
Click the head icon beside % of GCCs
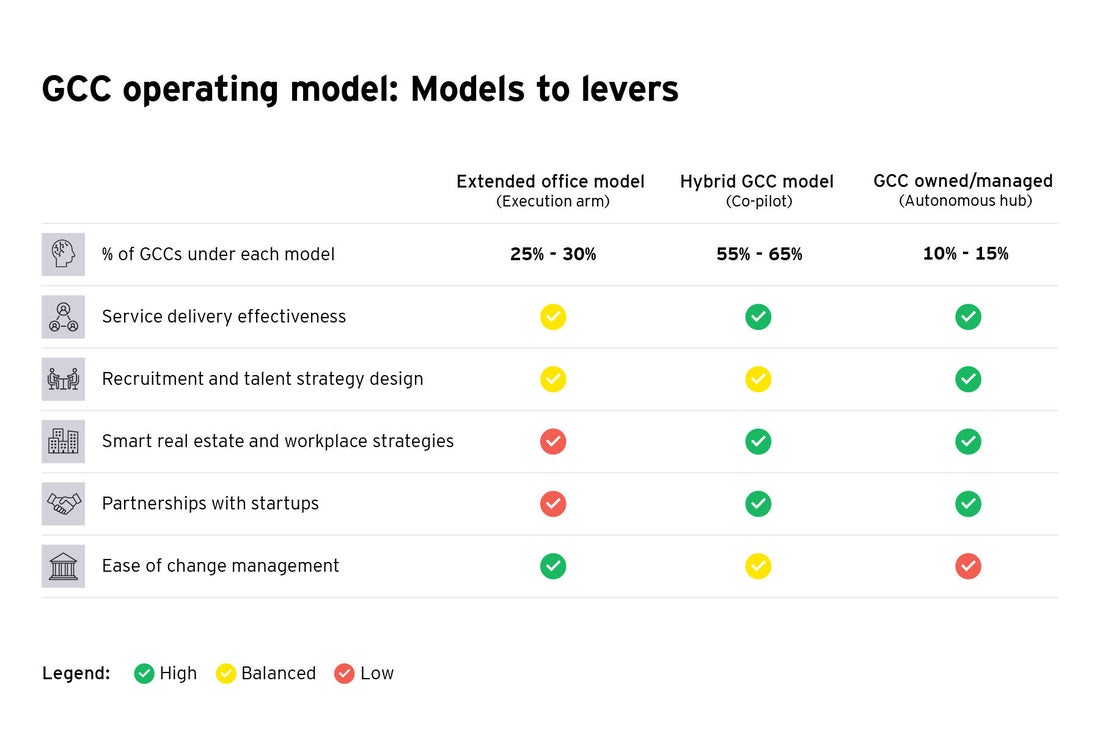pos(63,254)
